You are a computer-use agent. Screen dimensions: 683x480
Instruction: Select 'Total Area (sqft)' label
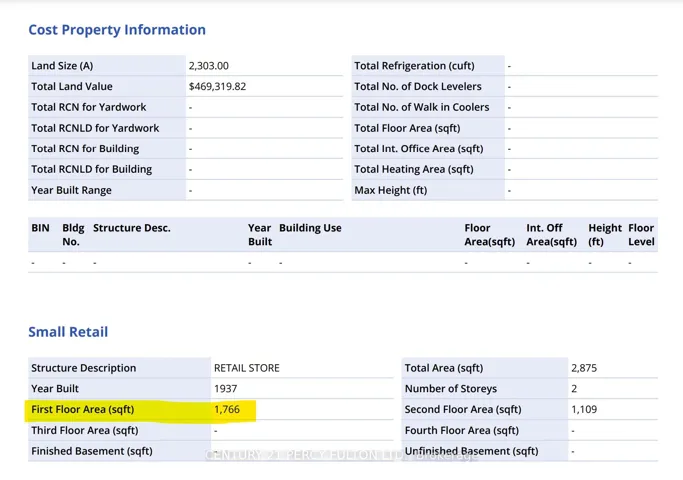pos(444,368)
